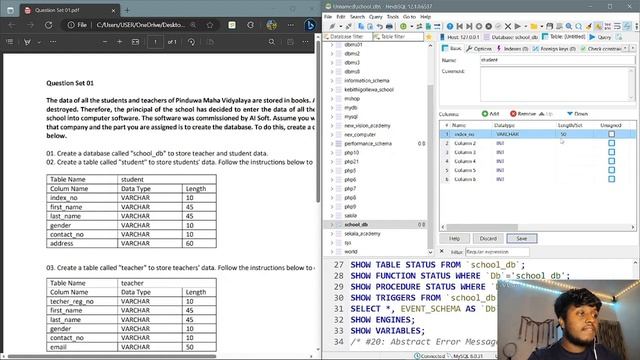Viewport: 640px width, 360px height.
Task: Expand the school_db database node
Action: click(x=332, y=224)
